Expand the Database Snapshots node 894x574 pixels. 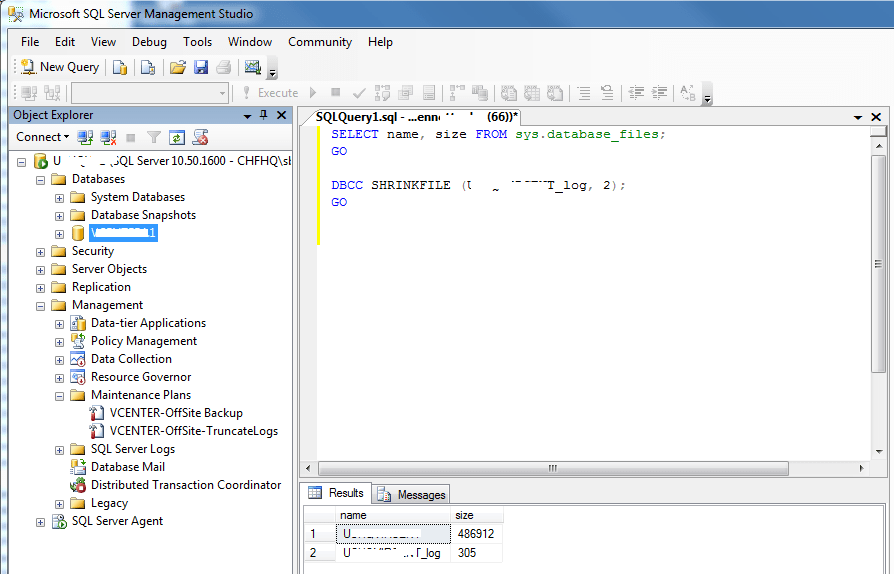(x=59, y=216)
